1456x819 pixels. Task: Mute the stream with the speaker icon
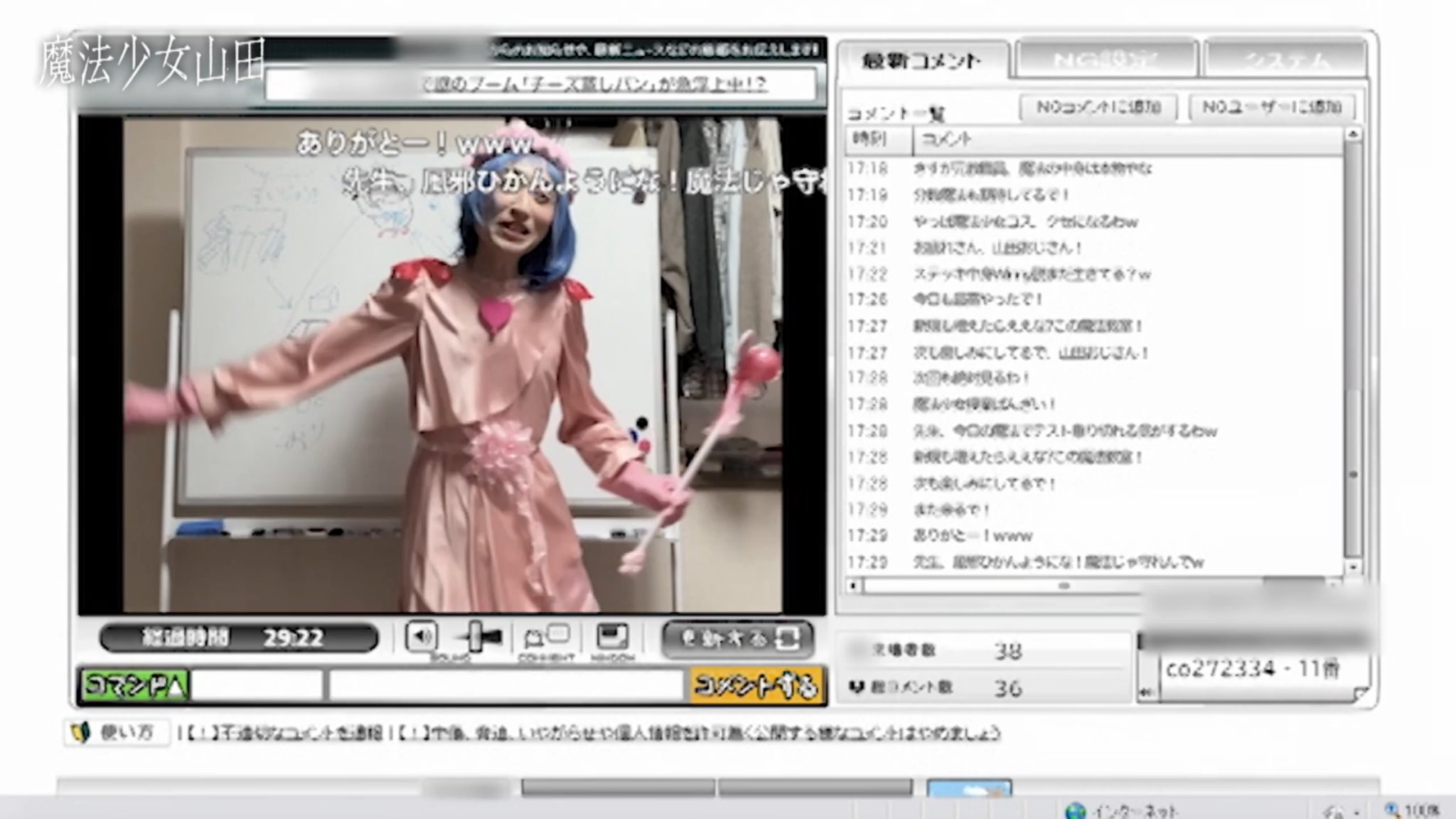pos(421,636)
